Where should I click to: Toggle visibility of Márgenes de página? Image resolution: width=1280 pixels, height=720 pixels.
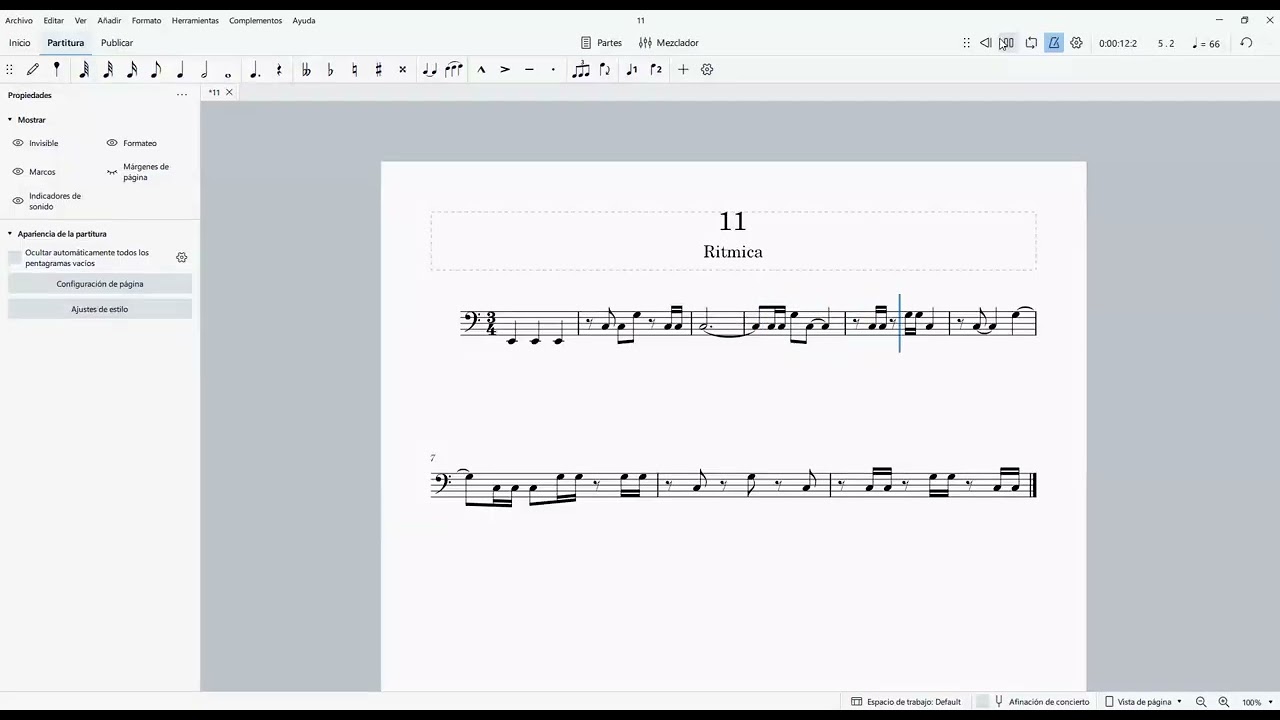(112, 172)
